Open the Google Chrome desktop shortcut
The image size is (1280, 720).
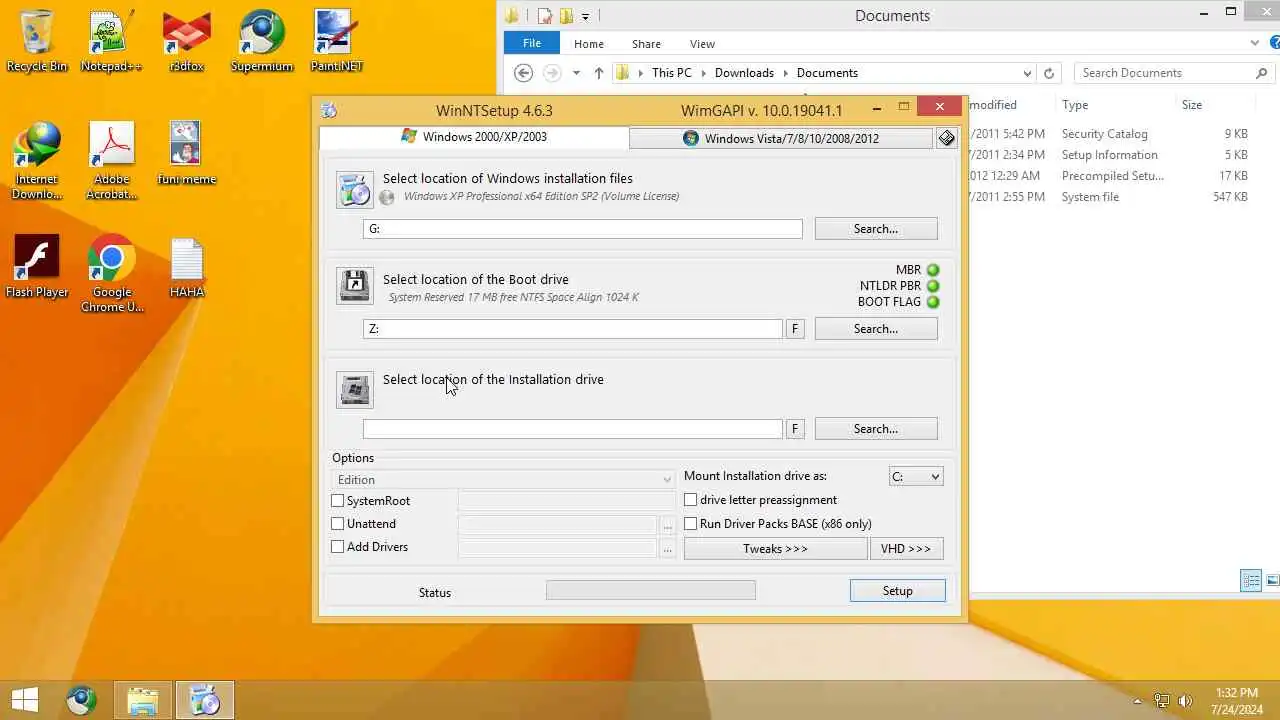(111, 274)
